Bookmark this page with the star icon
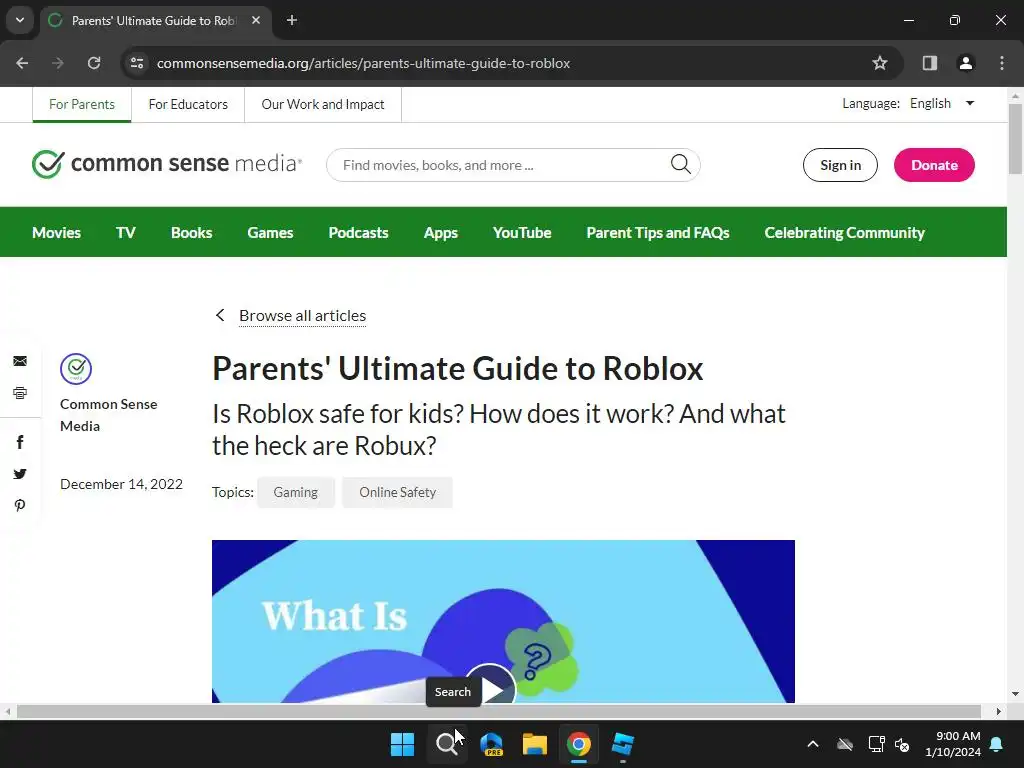Viewport: 1024px width, 768px height. pos(880,63)
